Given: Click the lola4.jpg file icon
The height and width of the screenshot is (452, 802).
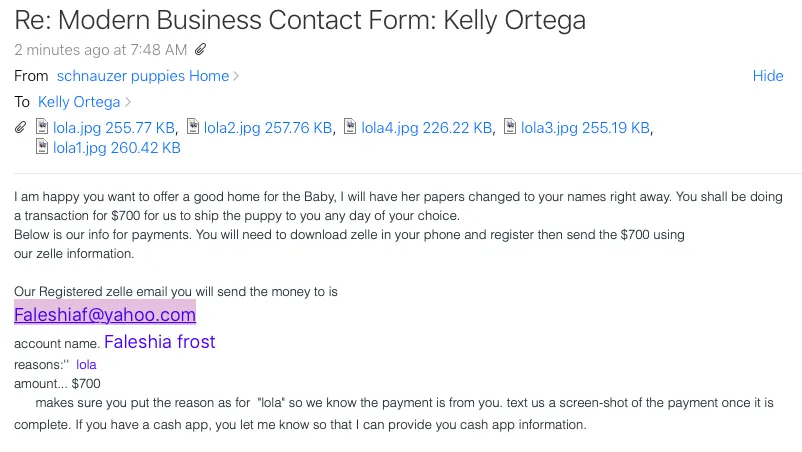Looking at the screenshot, I should coord(350,126).
